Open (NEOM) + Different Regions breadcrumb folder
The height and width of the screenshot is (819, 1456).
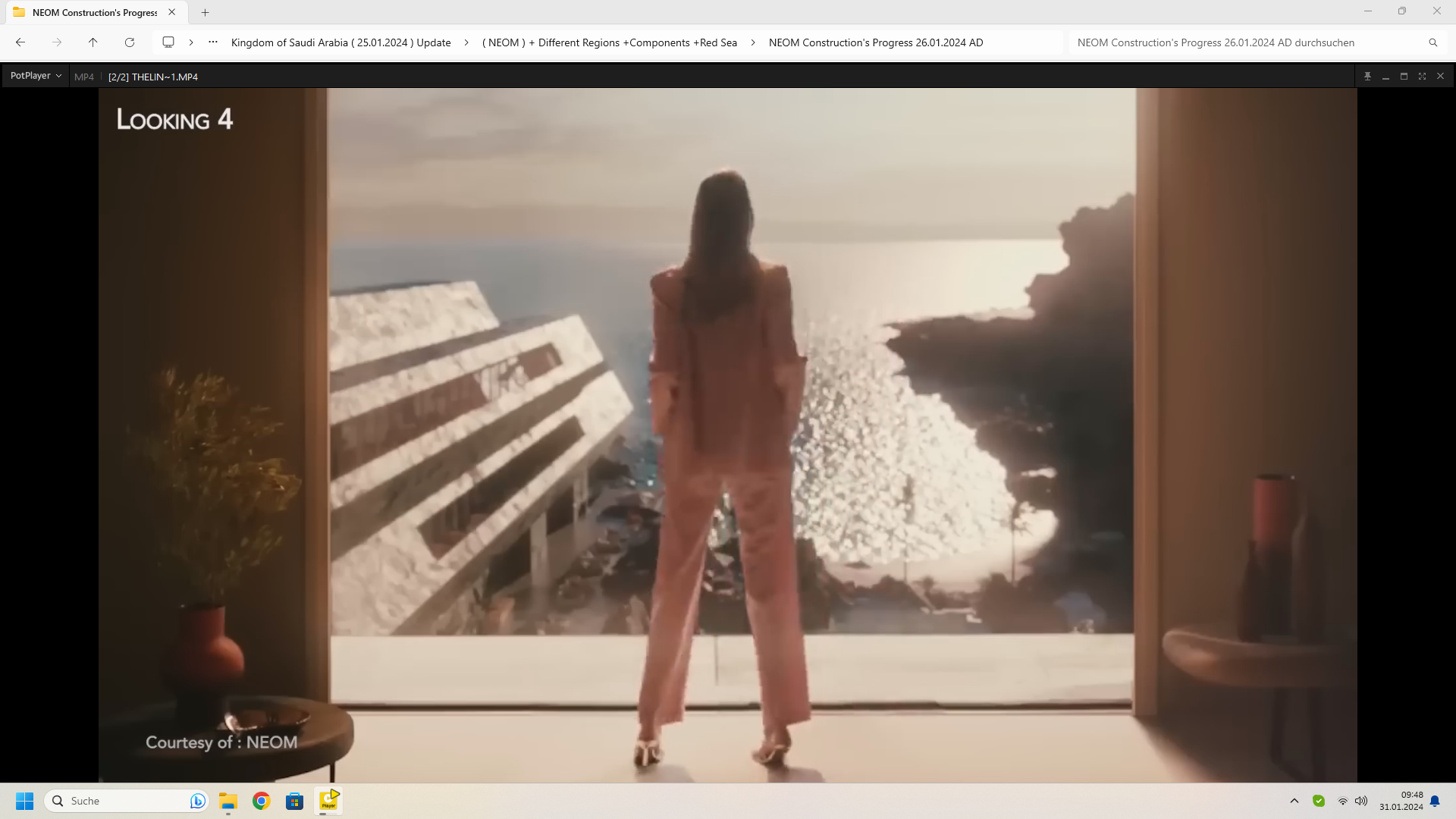tap(610, 42)
